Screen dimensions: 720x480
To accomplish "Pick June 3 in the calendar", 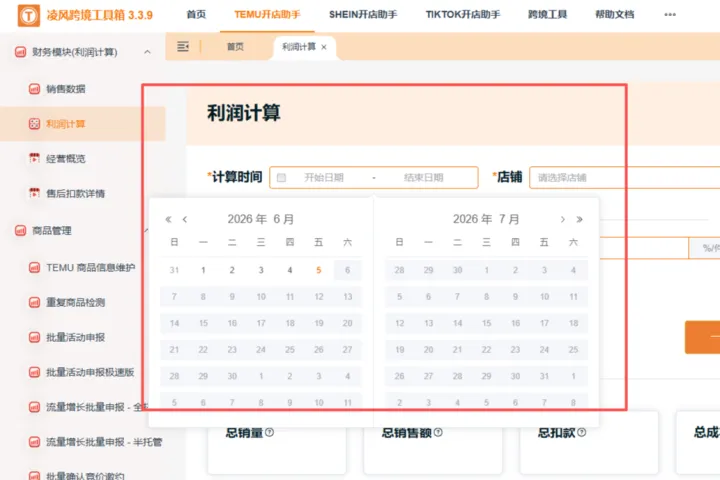I will click(x=261, y=270).
